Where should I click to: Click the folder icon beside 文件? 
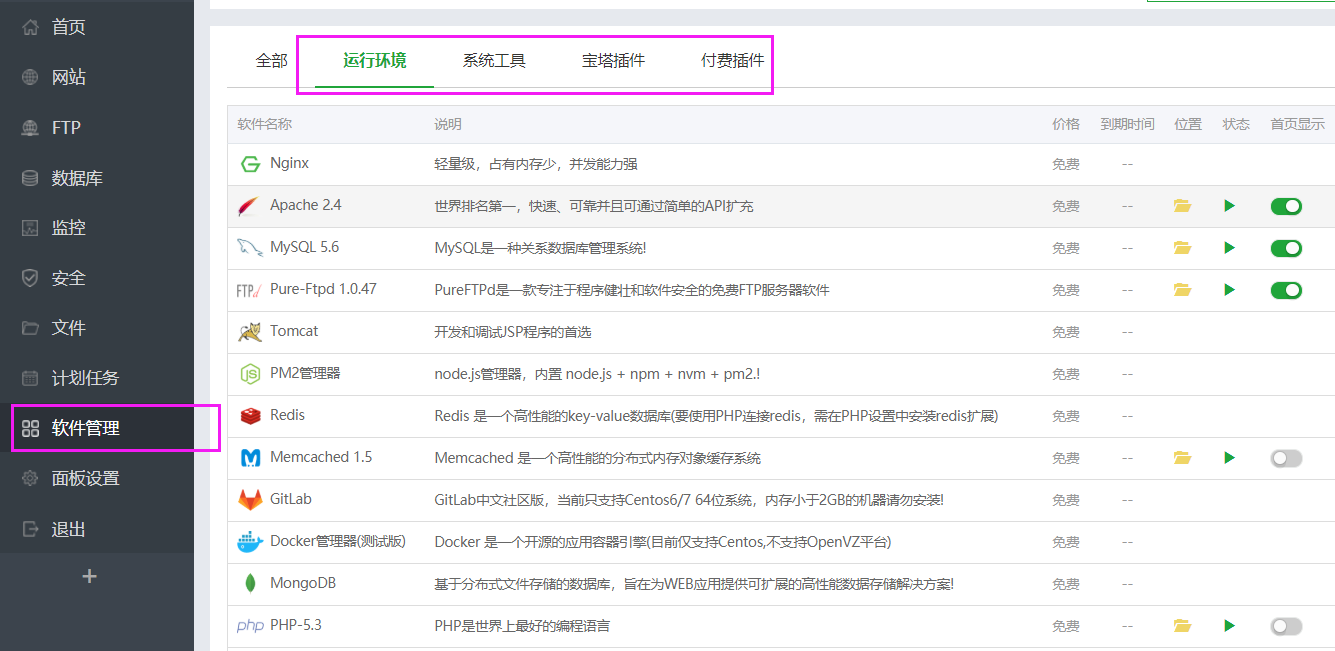click(31, 328)
